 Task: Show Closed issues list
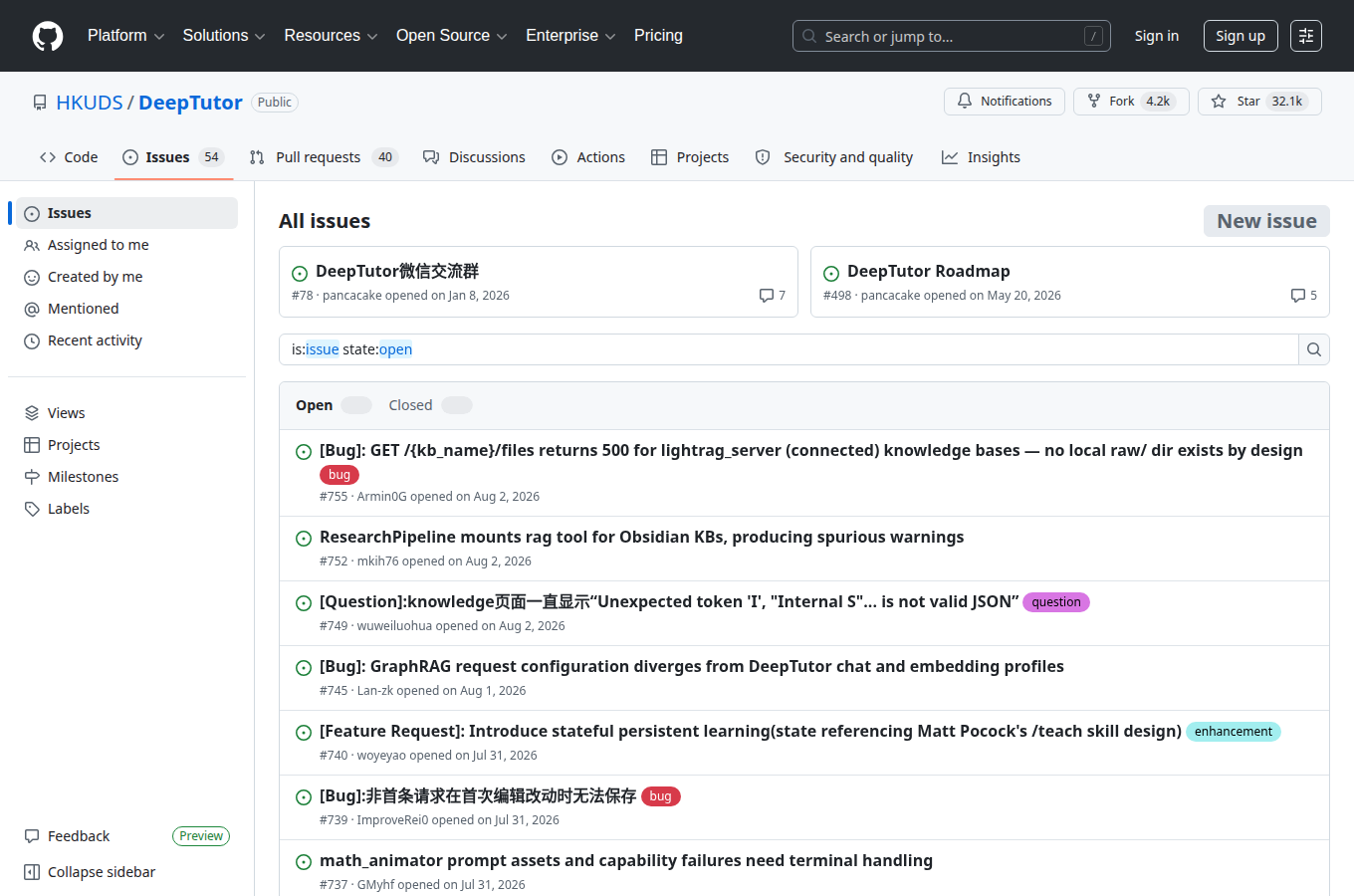(430, 405)
